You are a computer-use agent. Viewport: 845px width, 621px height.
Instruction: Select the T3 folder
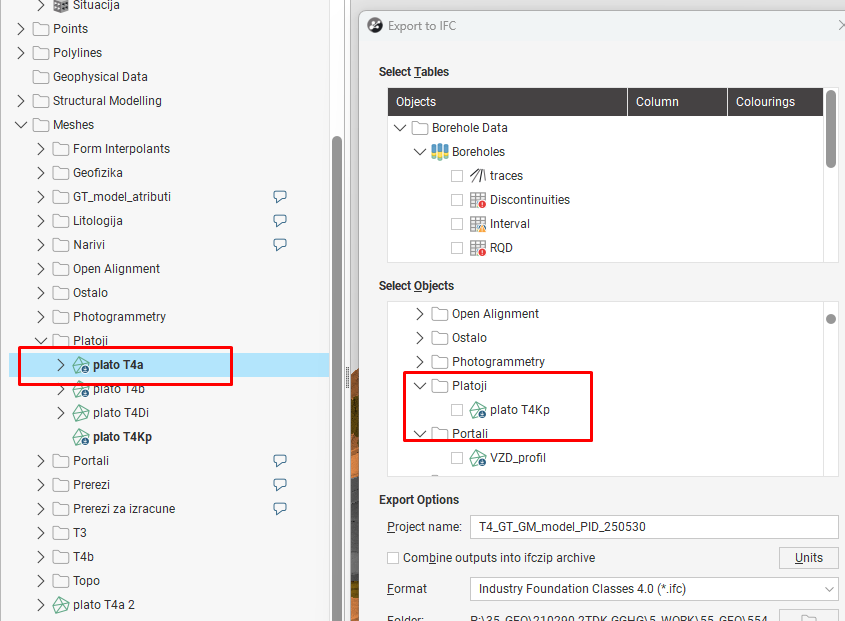click(80, 533)
